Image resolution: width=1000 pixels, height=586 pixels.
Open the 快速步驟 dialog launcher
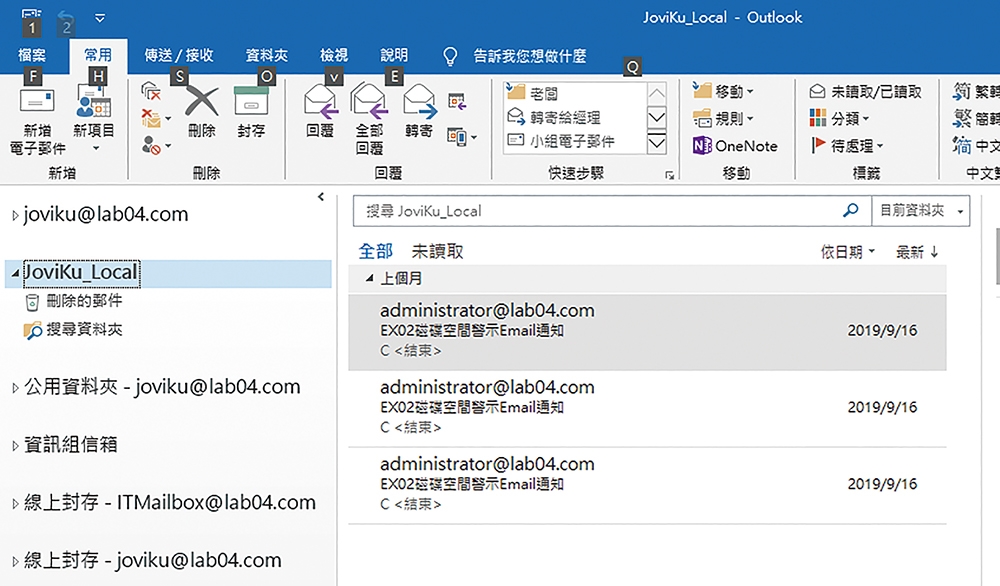[669, 175]
